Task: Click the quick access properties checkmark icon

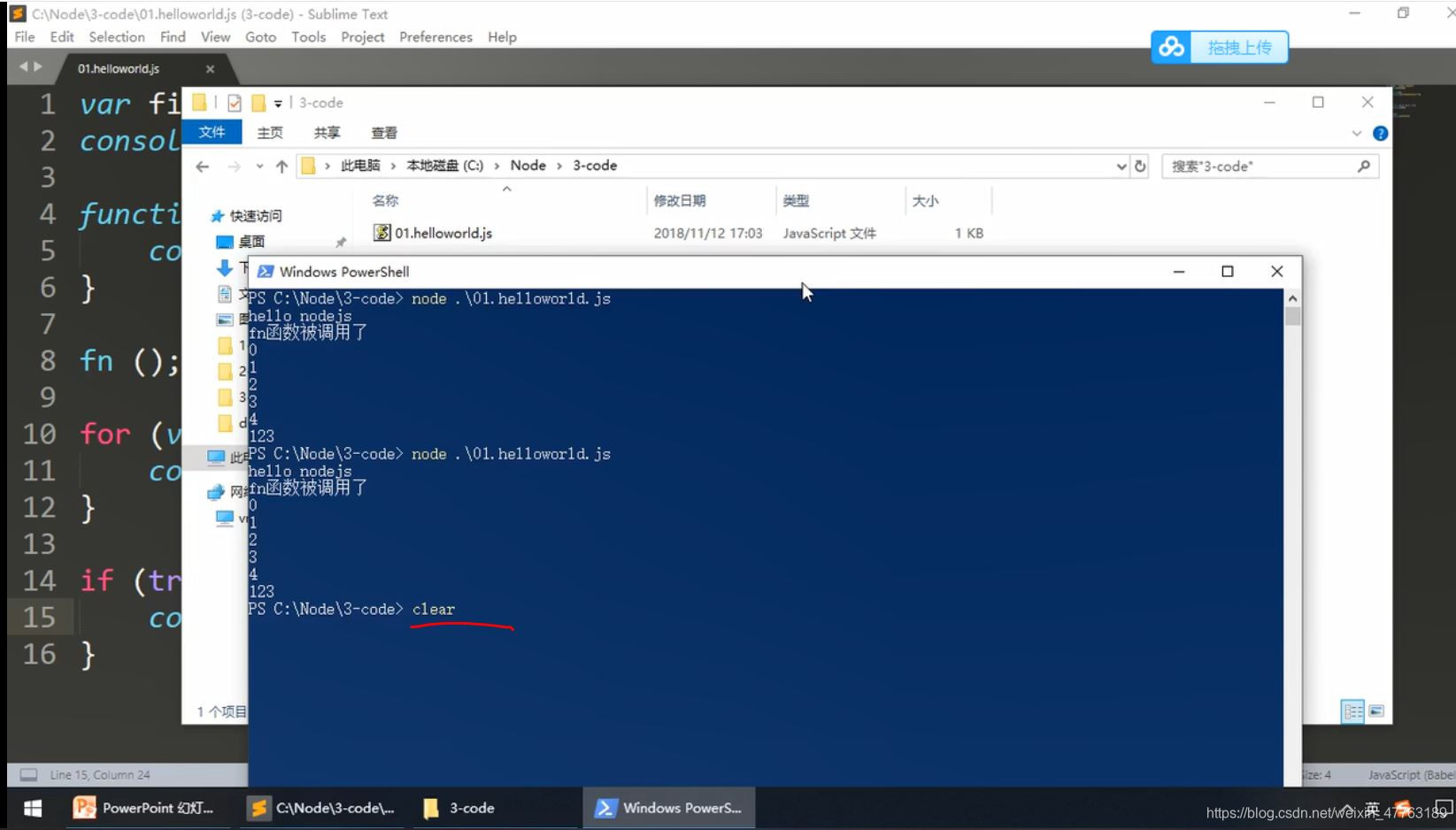Action: [x=235, y=103]
